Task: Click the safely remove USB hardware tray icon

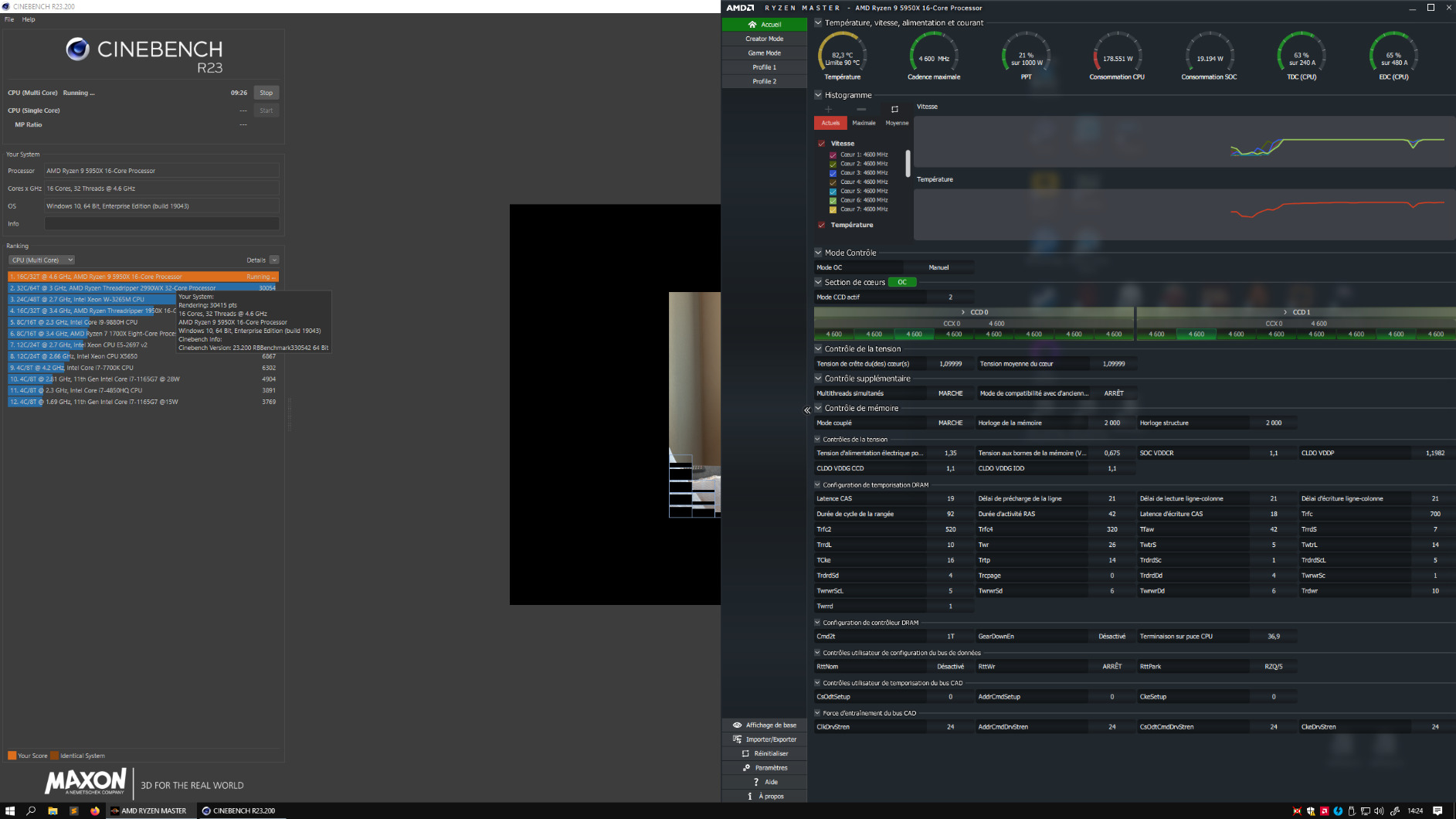Action: coord(1352,811)
